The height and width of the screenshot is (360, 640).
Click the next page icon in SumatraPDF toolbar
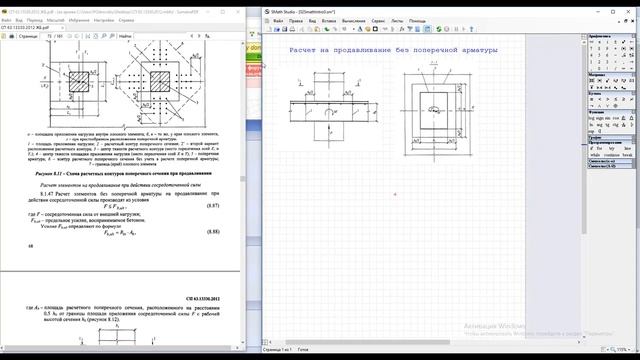(77, 36)
